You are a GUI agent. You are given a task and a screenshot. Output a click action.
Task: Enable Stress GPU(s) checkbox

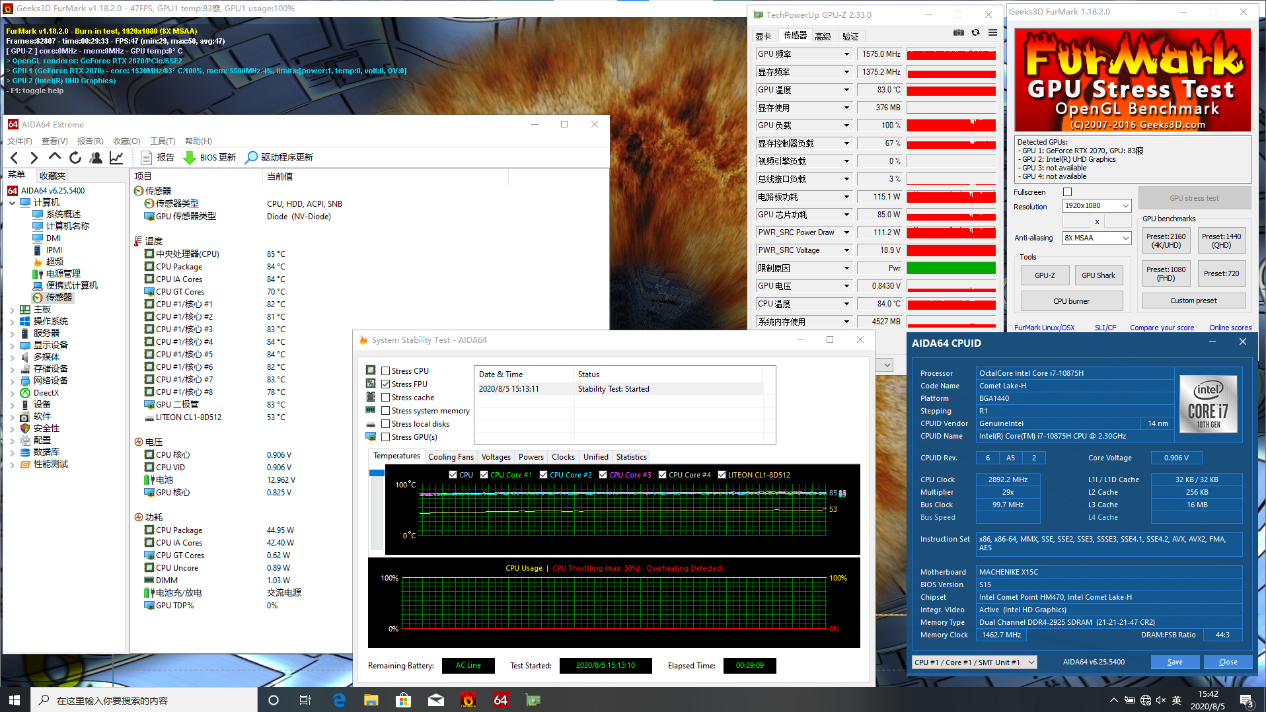tap(386, 437)
